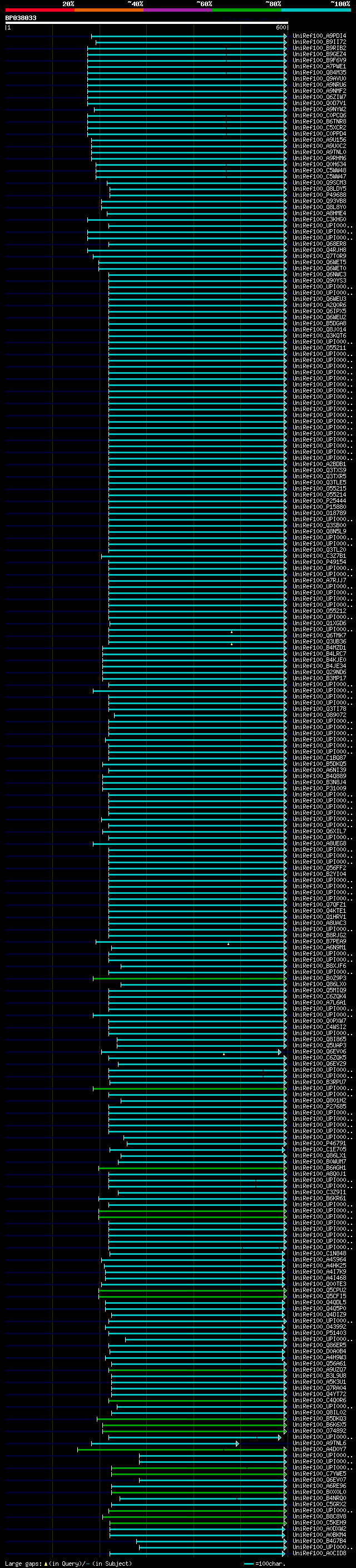Viewport: 356px width, 1568px height.
Task: Select hit label UniRef100_A7PWE1
Action: pyautogui.click(x=319, y=66)
